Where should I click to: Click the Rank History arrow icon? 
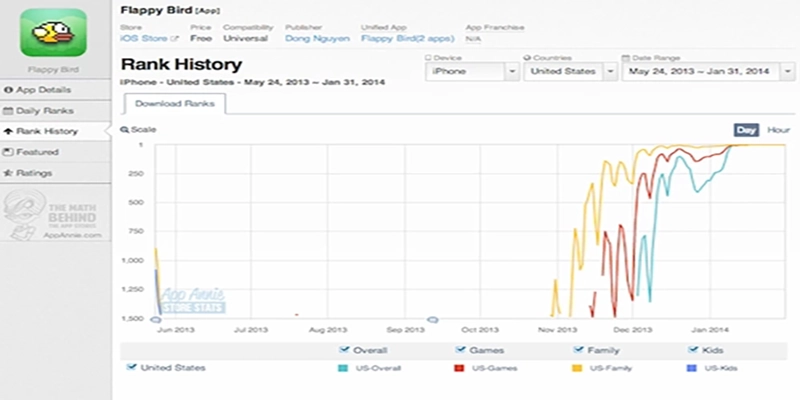point(8,131)
